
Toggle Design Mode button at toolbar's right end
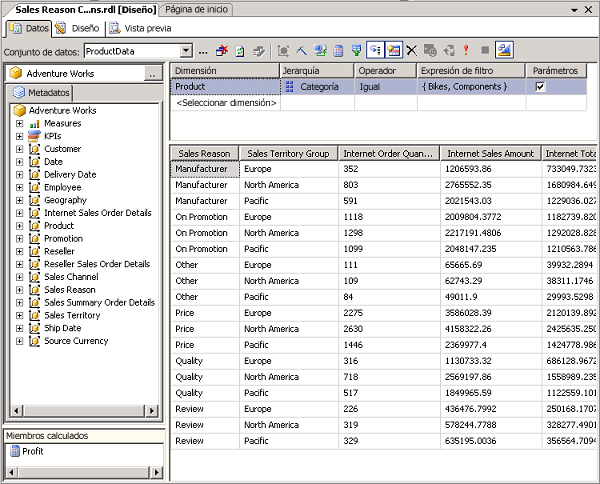click(504, 50)
